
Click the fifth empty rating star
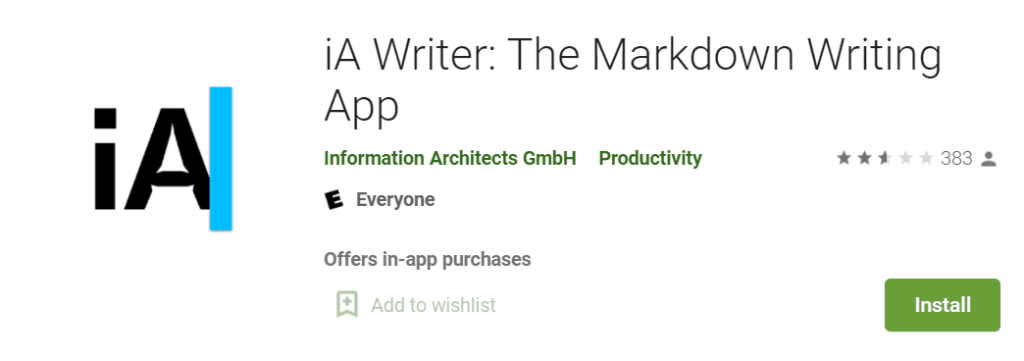[925, 158]
